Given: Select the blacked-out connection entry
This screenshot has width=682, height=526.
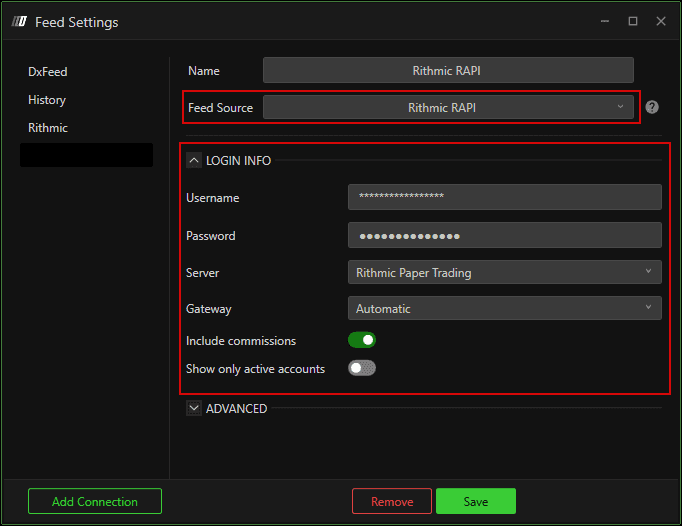Looking at the screenshot, I should (86, 155).
